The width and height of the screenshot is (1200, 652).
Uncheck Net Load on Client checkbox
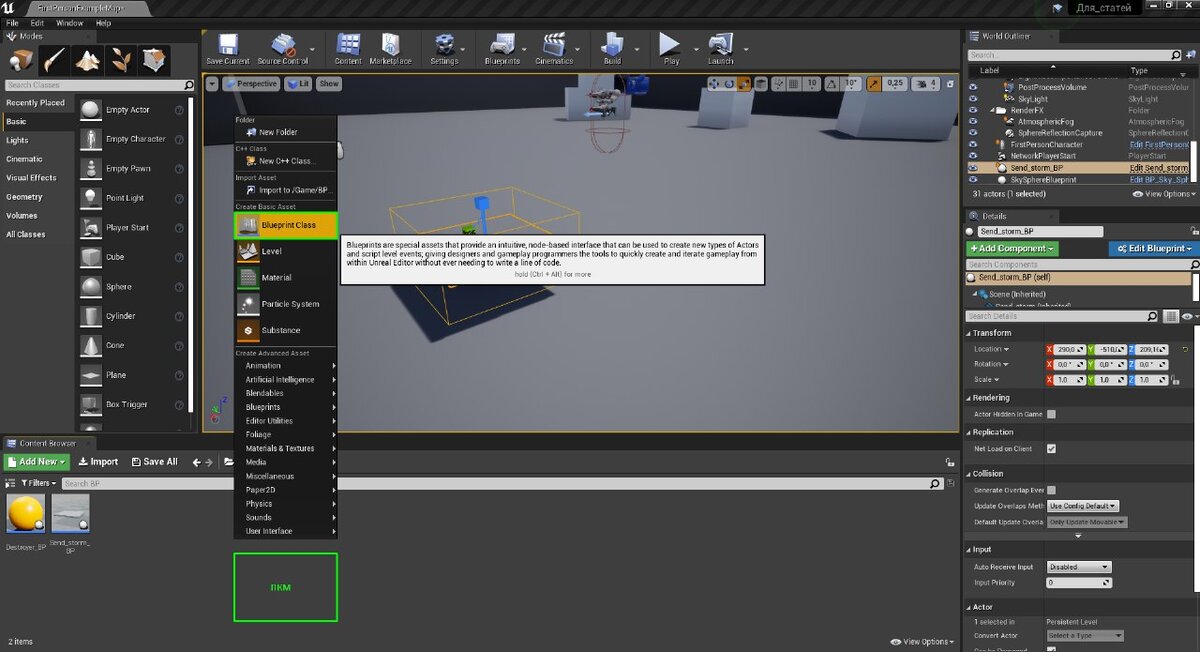pos(1051,449)
